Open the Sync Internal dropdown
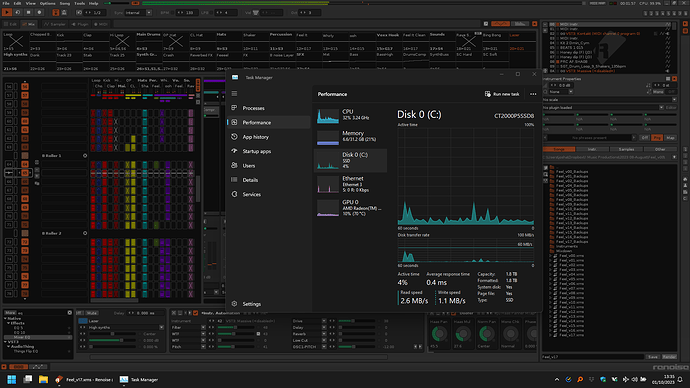 tap(139, 13)
